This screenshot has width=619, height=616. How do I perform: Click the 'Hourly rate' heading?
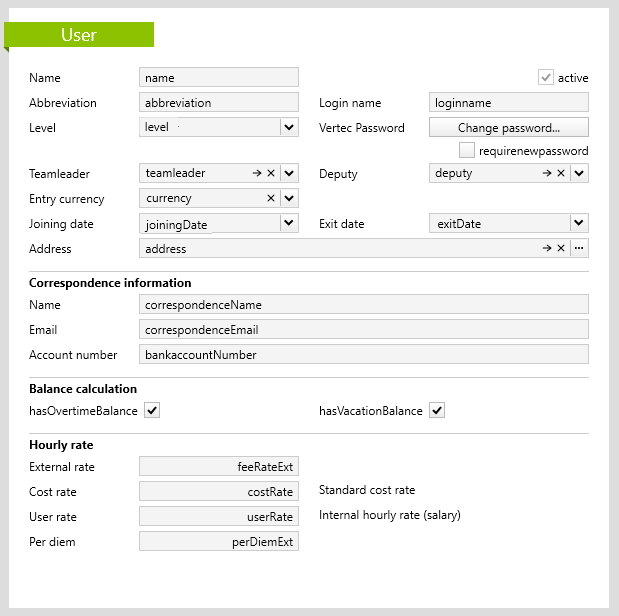pyautogui.click(x=61, y=445)
